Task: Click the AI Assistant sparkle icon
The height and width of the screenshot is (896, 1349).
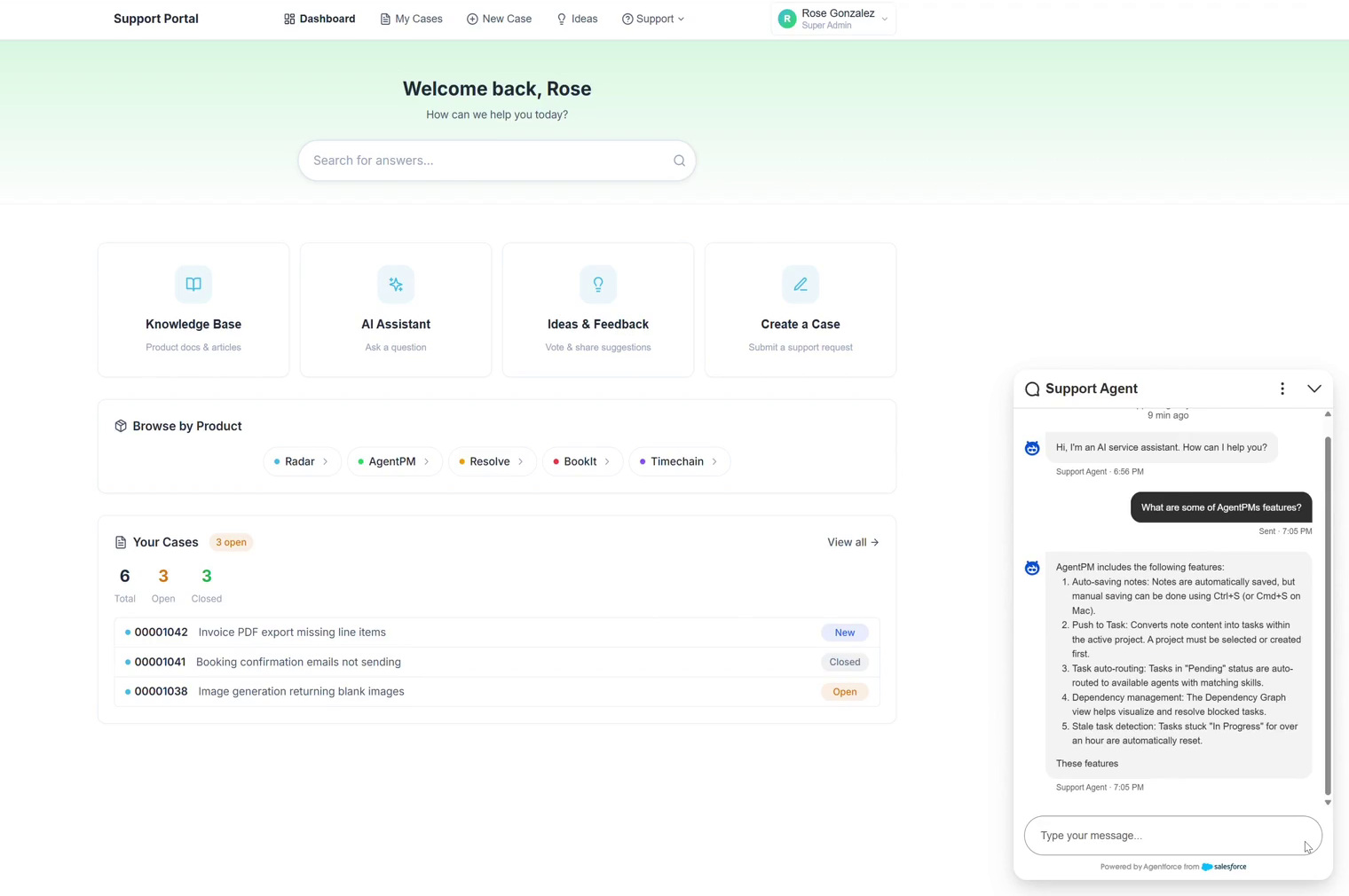Action: click(396, 284)
